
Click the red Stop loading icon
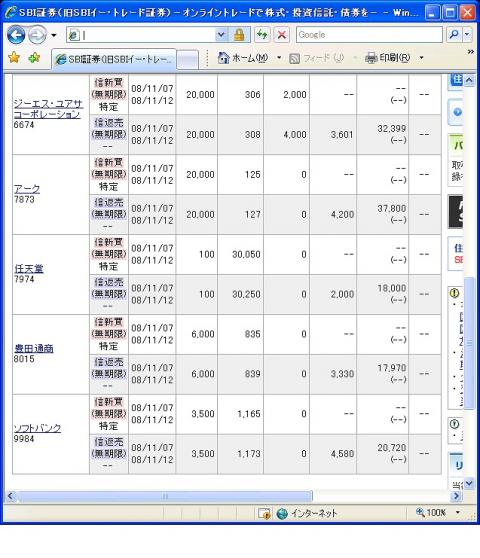pos(281,35)
